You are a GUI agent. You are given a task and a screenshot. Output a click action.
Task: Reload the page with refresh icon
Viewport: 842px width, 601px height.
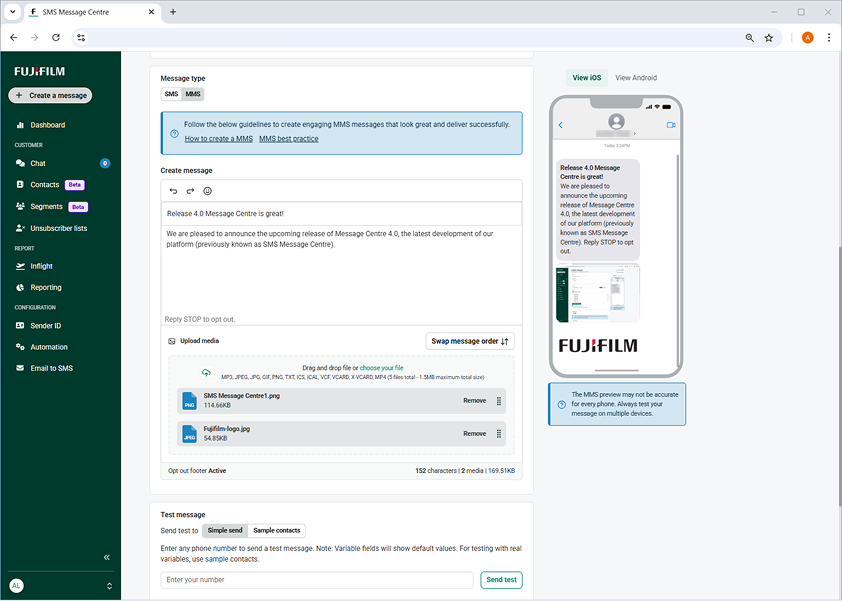(x=56, y=38)
